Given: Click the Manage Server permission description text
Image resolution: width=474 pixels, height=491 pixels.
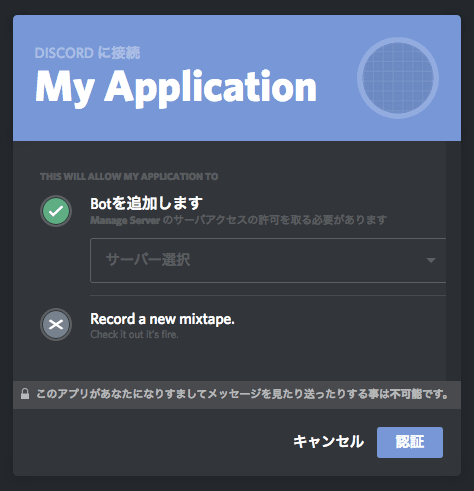Looking at the screenshot, I should (x=238, y=220).
